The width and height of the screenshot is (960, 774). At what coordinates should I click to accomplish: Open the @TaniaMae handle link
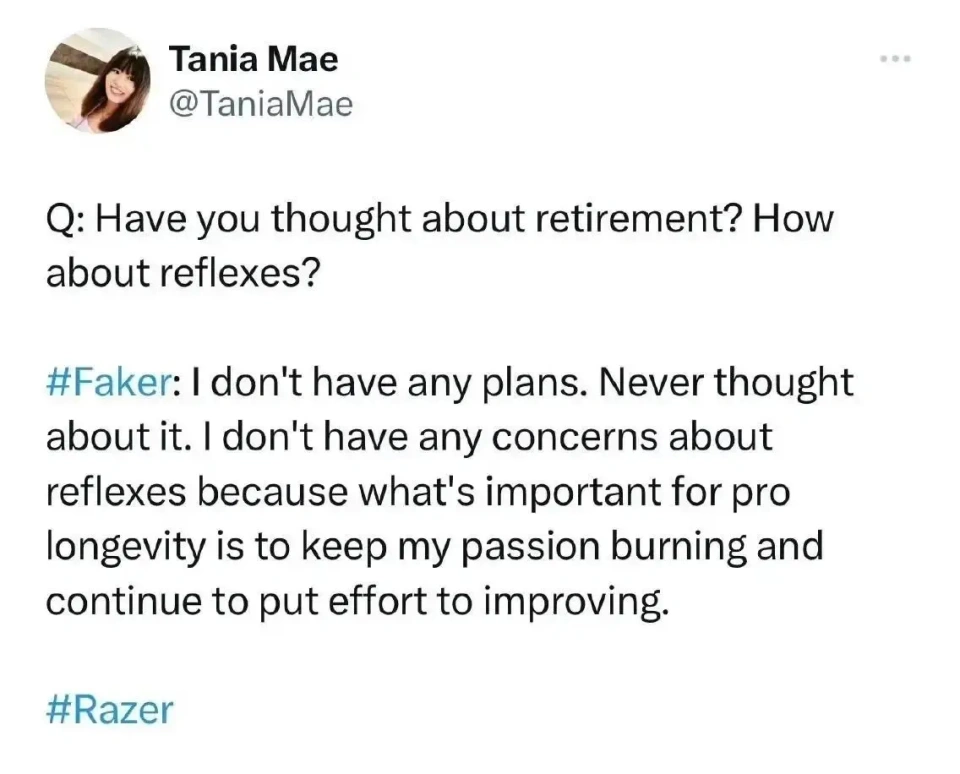[x=261, y=104]
